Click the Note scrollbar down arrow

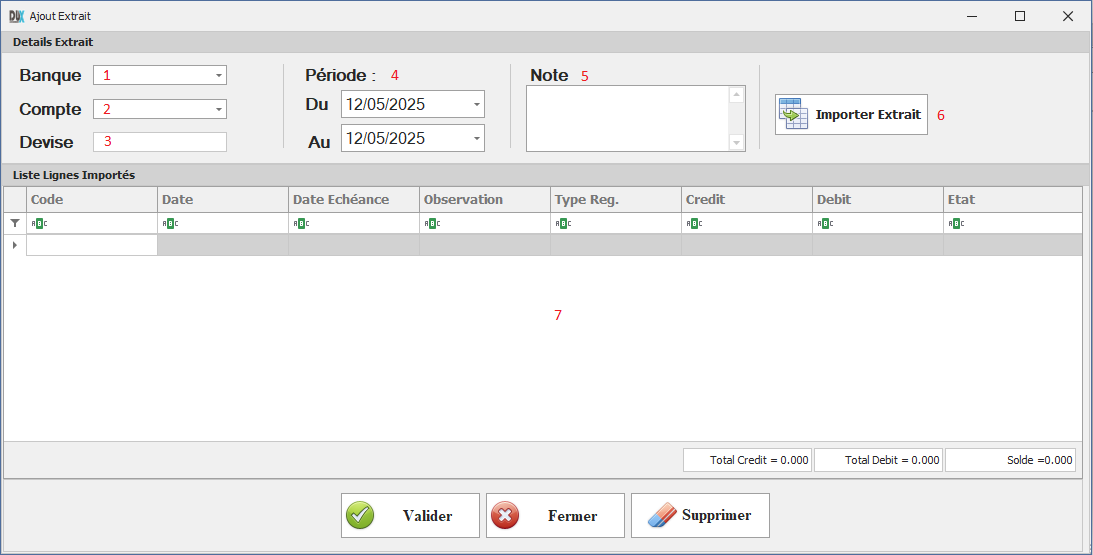(x=737, y=143)
